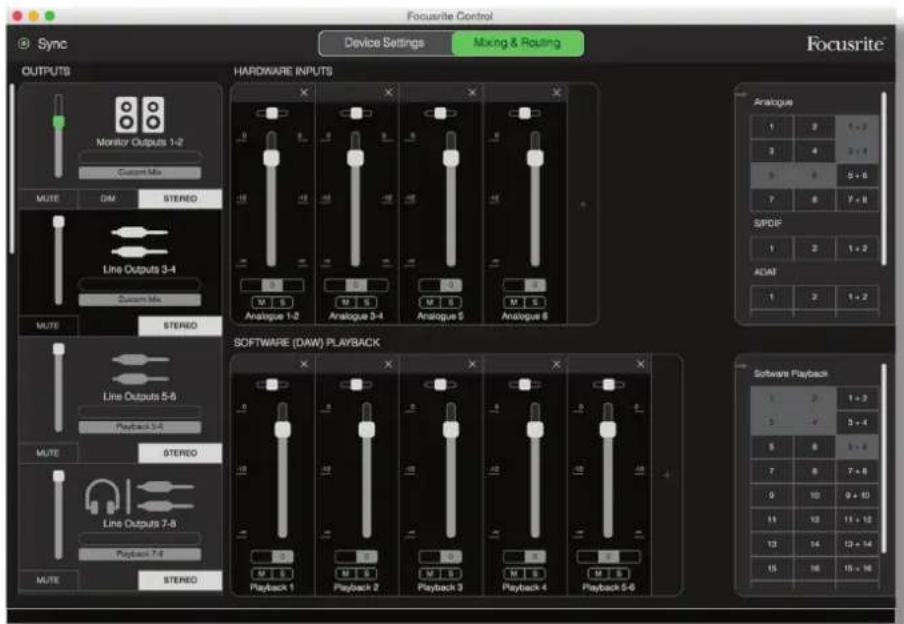Remove the Playback 1 channel strip
904x624 pixels.
pos(304,364)
